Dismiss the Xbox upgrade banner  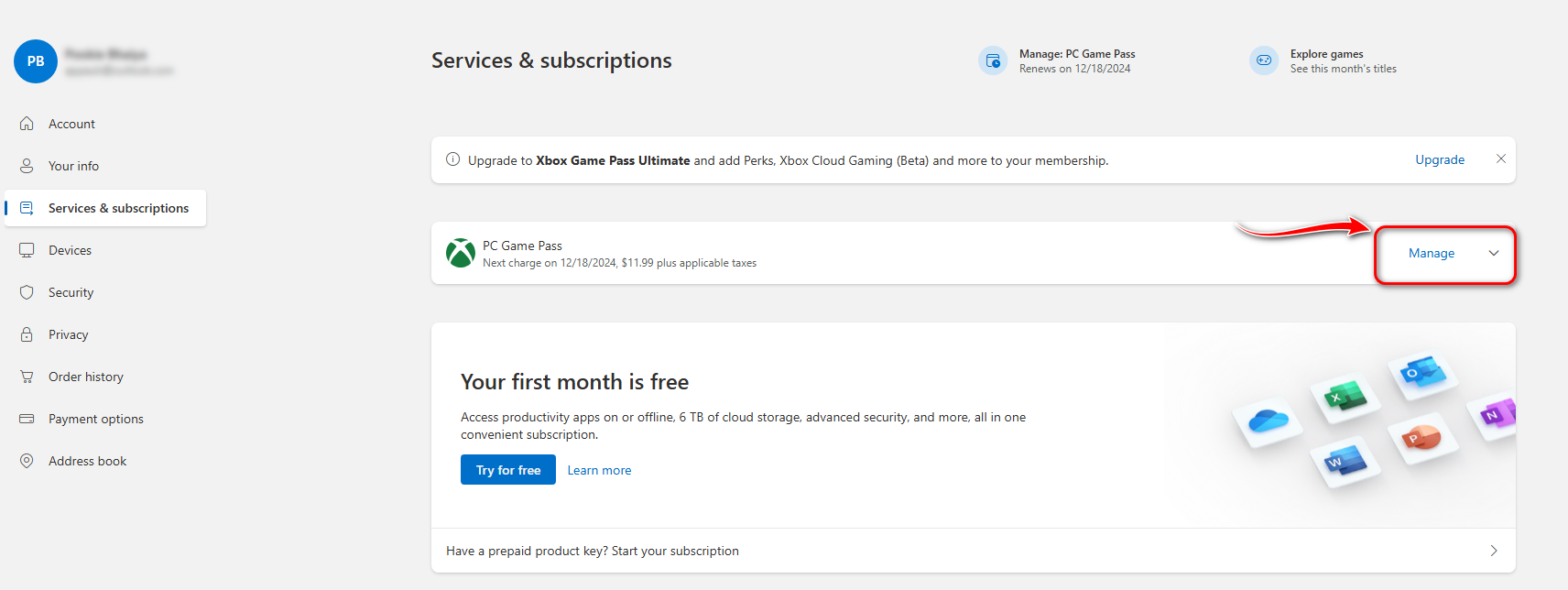[x=1501, y=158]
